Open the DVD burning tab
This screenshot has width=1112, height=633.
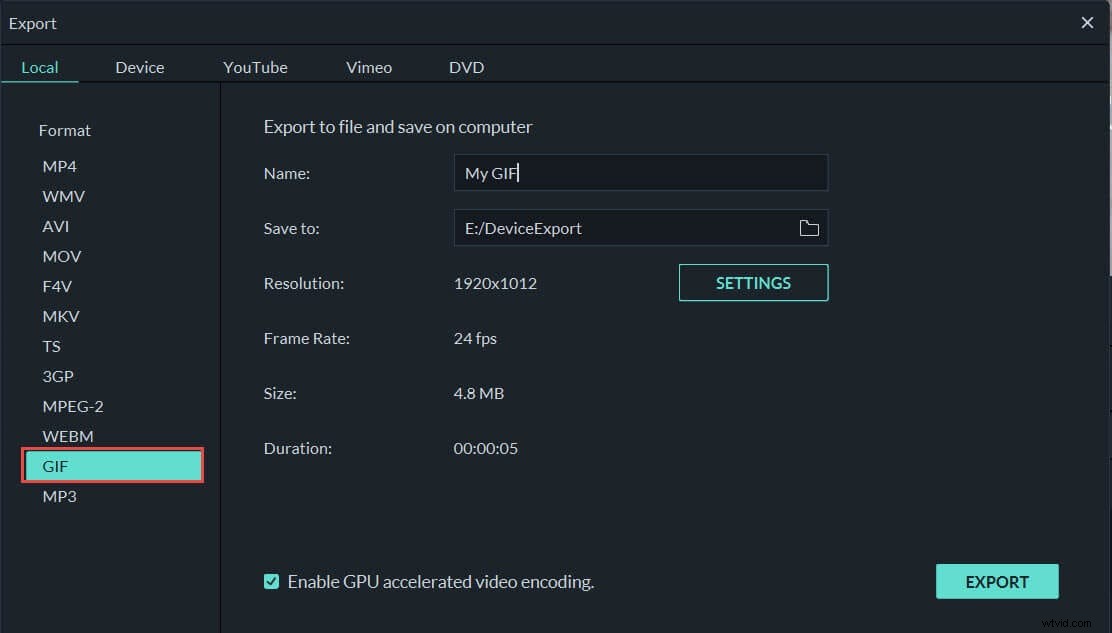point(466,67)
